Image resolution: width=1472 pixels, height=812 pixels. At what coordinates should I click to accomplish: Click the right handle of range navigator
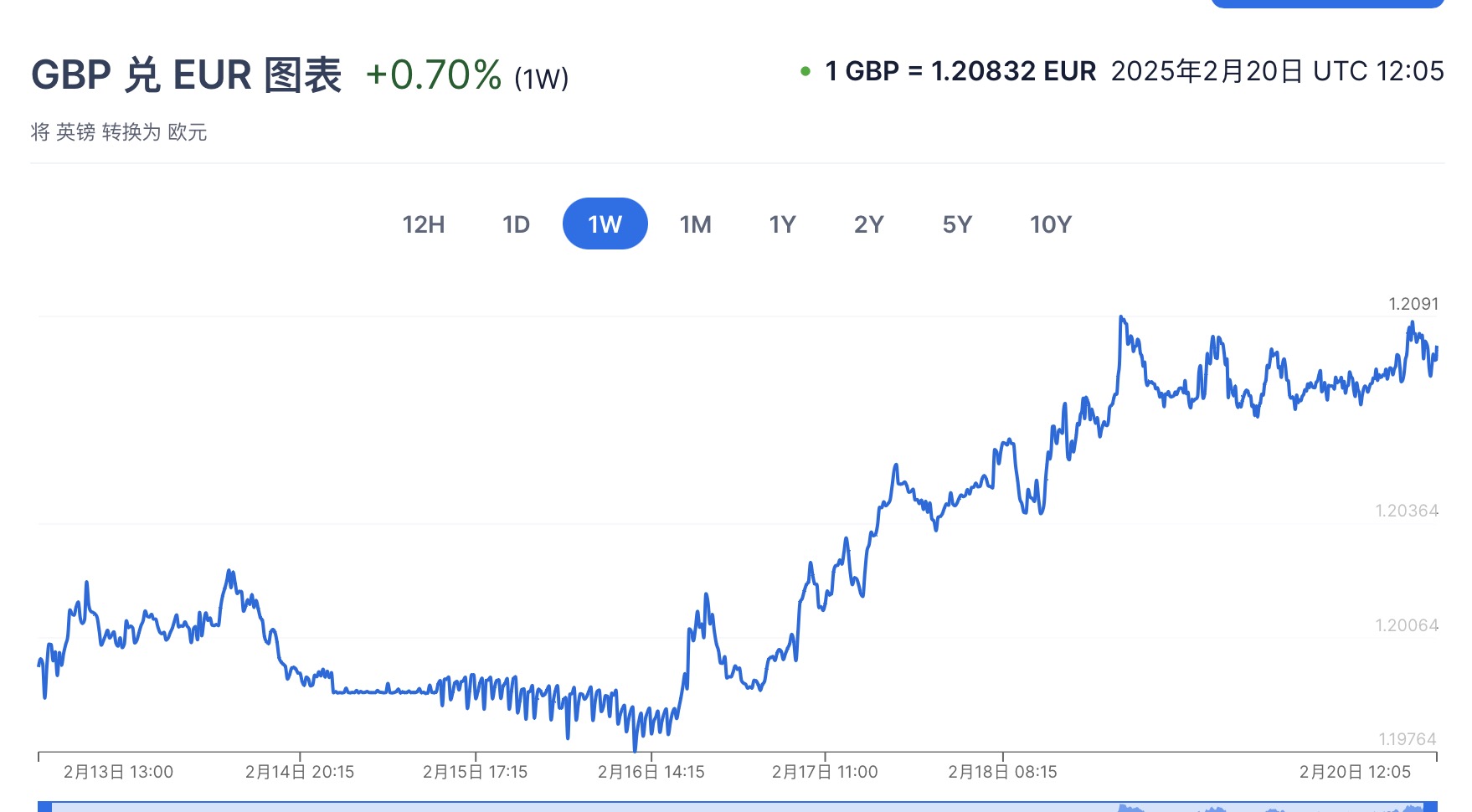click(1430, 807)
